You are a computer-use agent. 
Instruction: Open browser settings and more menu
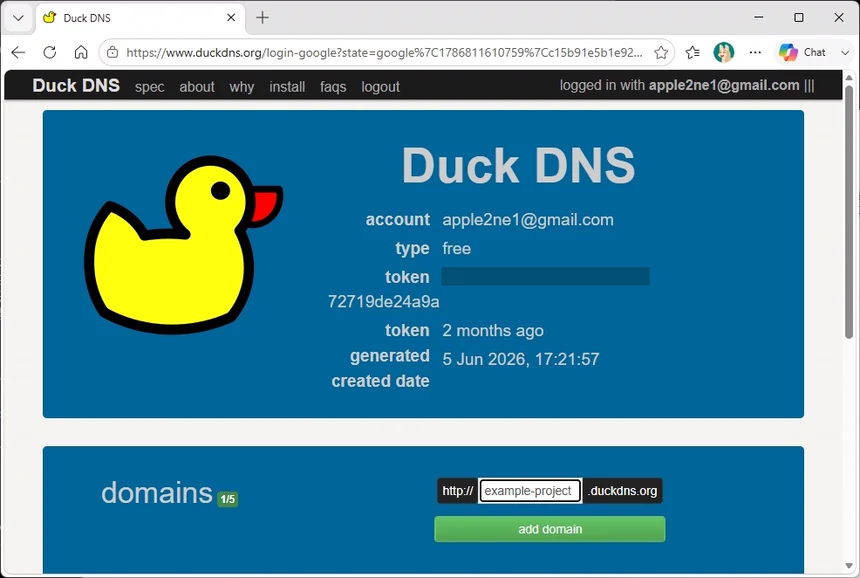(x=755, y=53)
